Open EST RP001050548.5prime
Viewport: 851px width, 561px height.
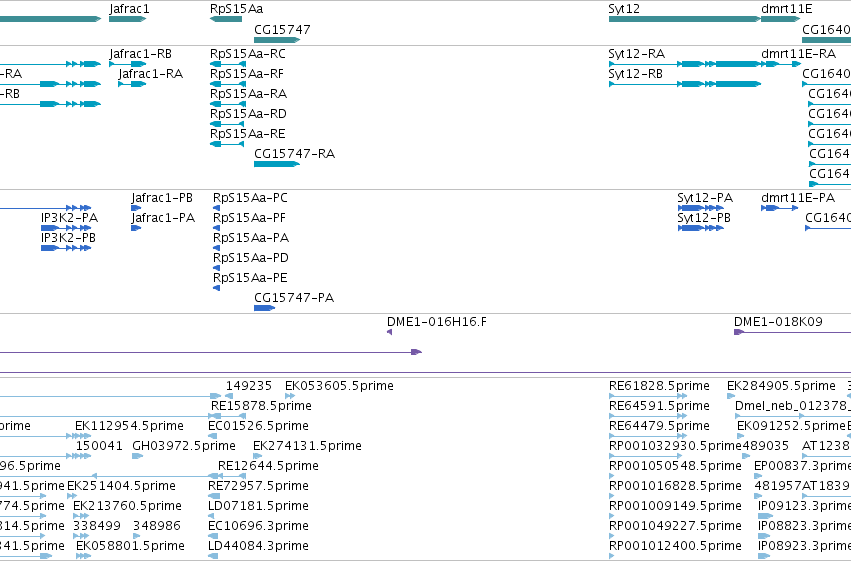[675, 467]
